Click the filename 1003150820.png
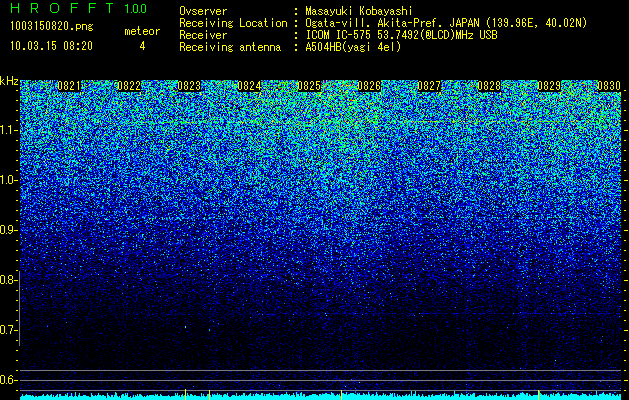 (x=52, y=27)
